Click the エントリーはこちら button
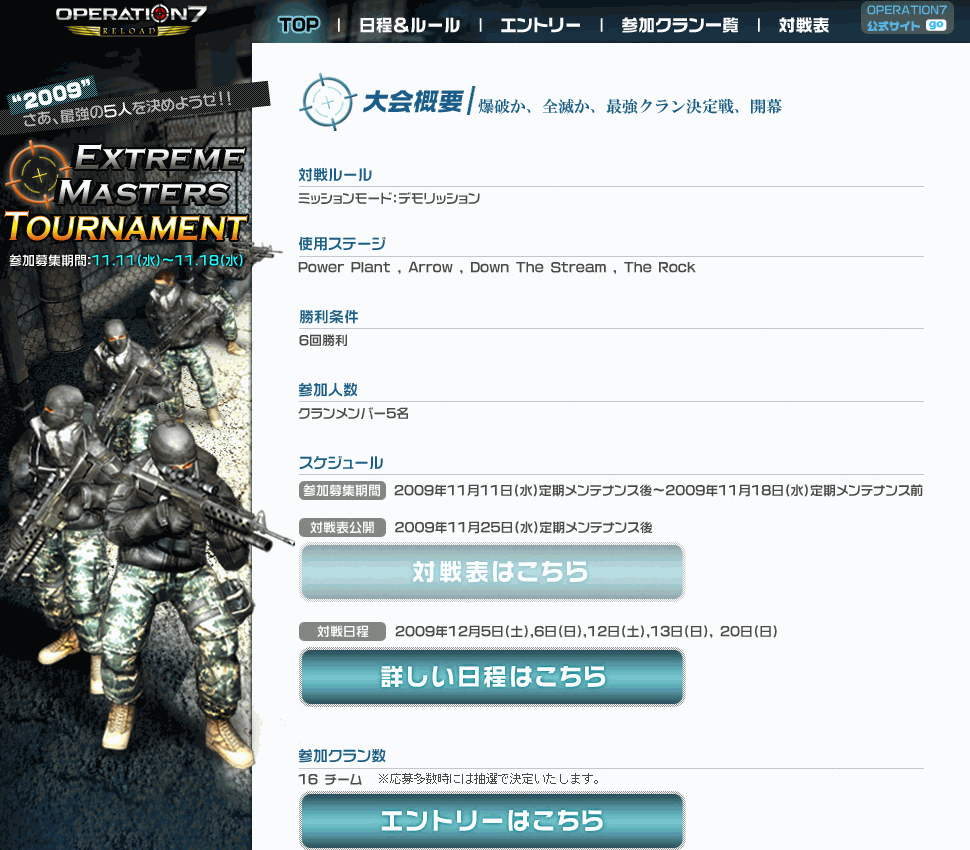The height and width of the screenshot is (850, 970). pyautogui.click(x=492, y=820)
